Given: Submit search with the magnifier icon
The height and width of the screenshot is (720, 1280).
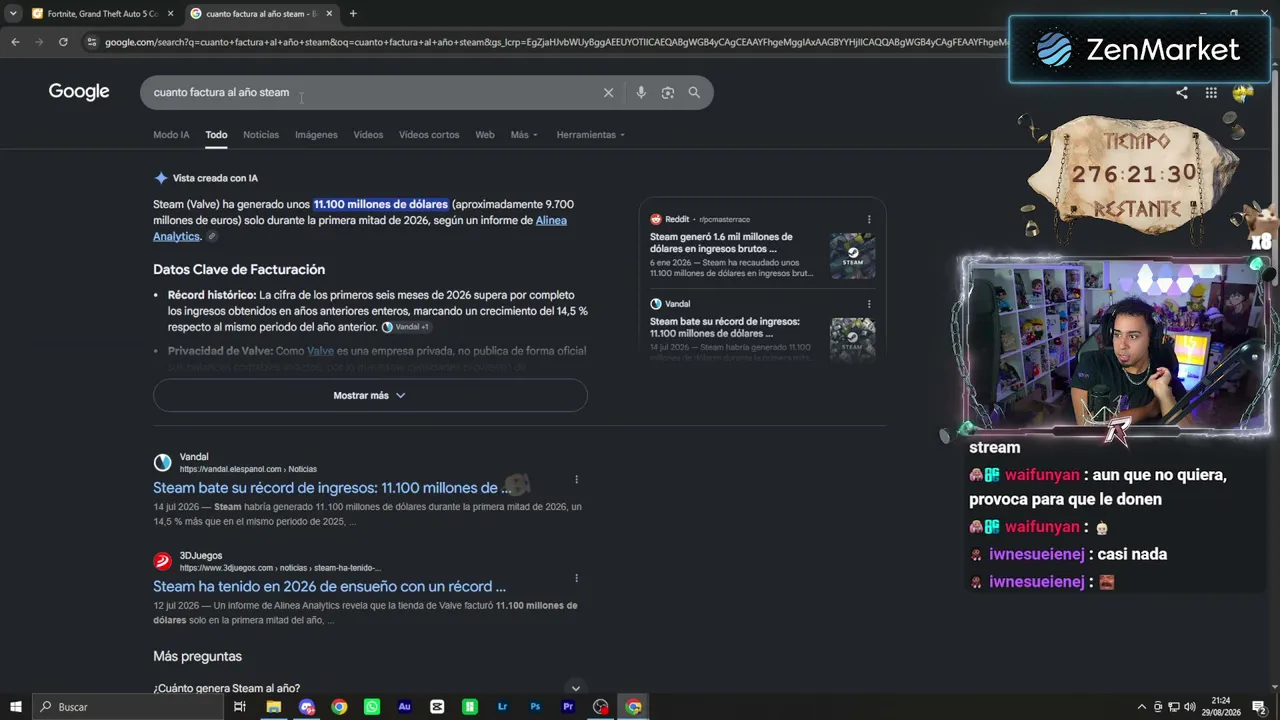Looking at the screenshot, I should [694, 93].
